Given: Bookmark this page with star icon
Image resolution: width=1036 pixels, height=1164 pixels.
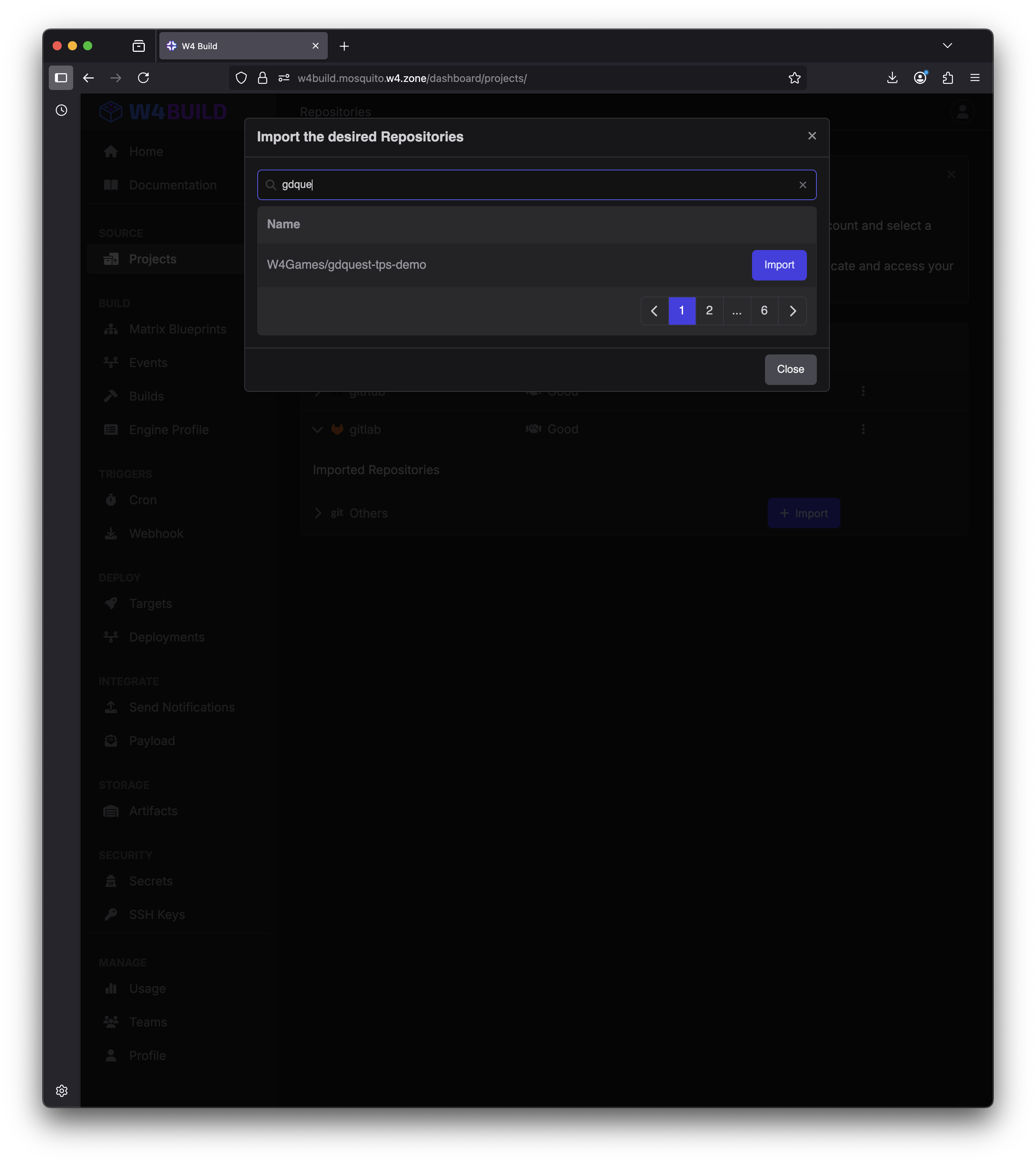Looking at the screenshot, I should point(794,78).
